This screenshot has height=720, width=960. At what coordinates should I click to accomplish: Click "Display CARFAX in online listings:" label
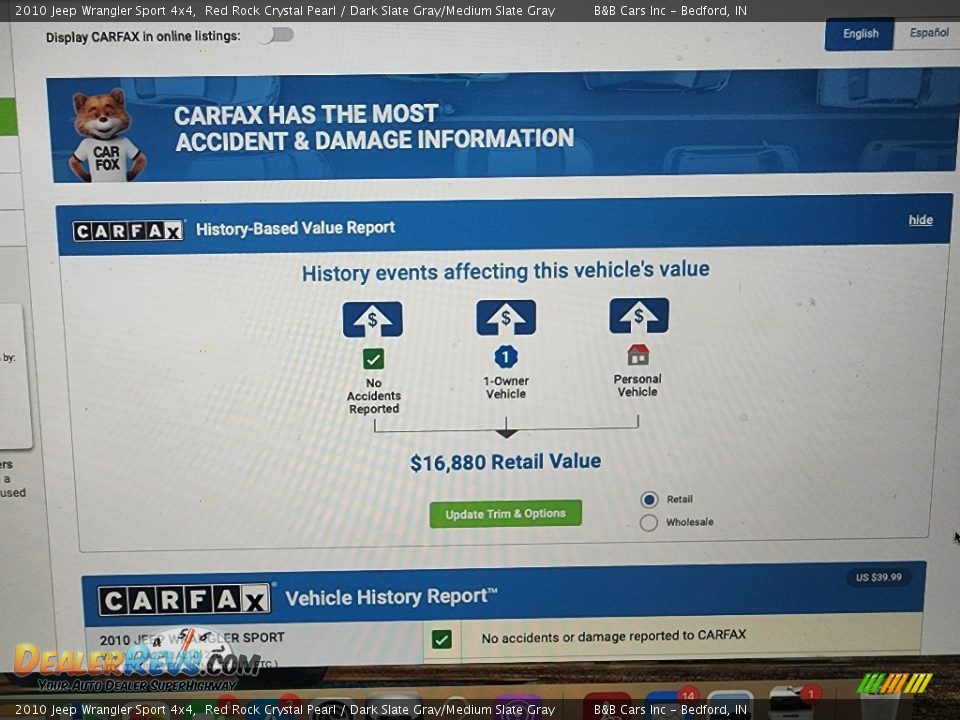click(x=143, y=37)
